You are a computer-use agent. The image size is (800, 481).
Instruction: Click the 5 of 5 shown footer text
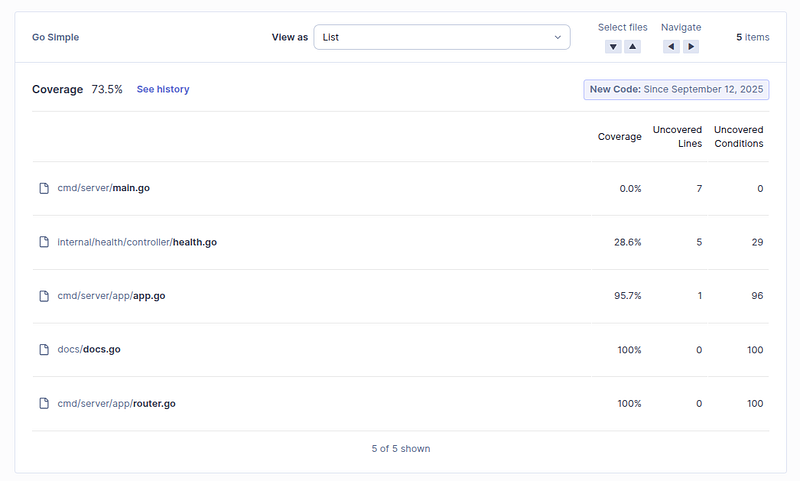click(401, 449)
